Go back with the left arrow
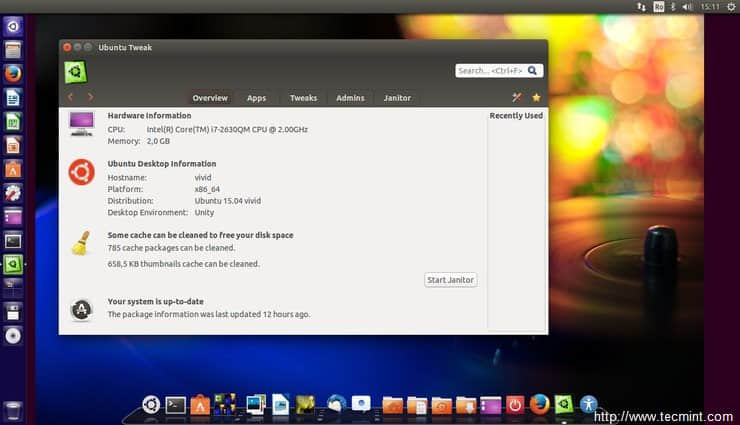Viewport: 740px width, 425px height. 70,97
